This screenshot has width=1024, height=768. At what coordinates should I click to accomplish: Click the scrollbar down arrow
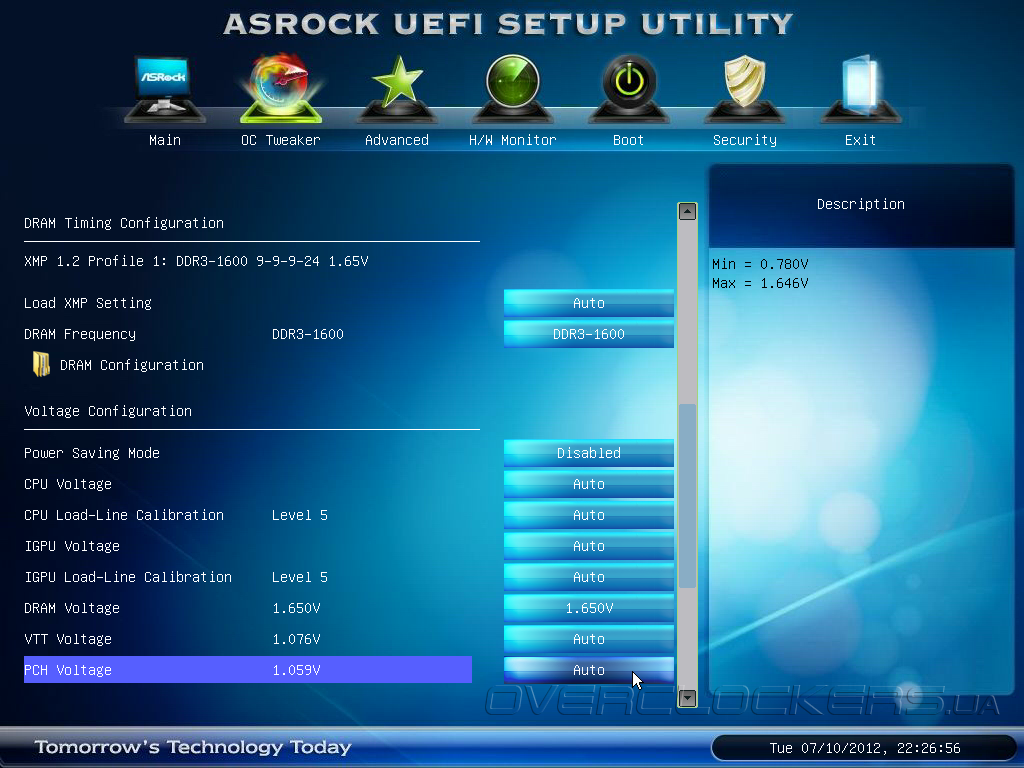point(687,698)
